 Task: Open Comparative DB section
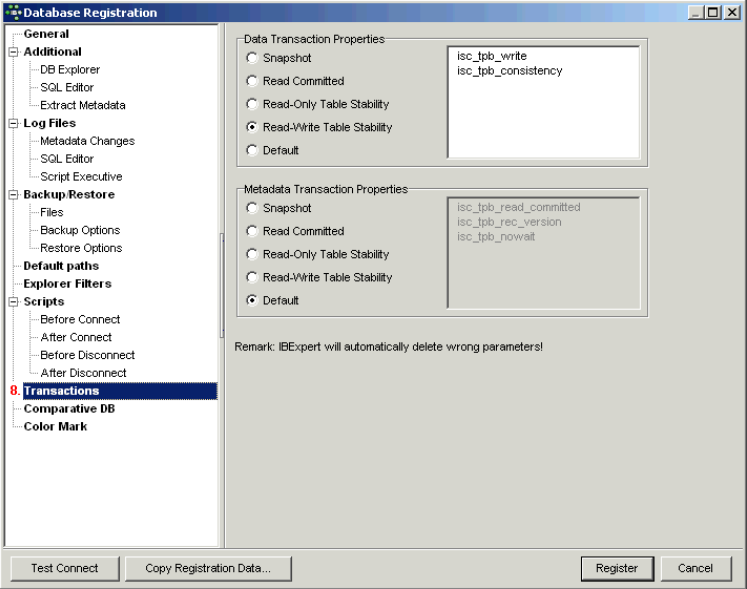click(61, 408)
